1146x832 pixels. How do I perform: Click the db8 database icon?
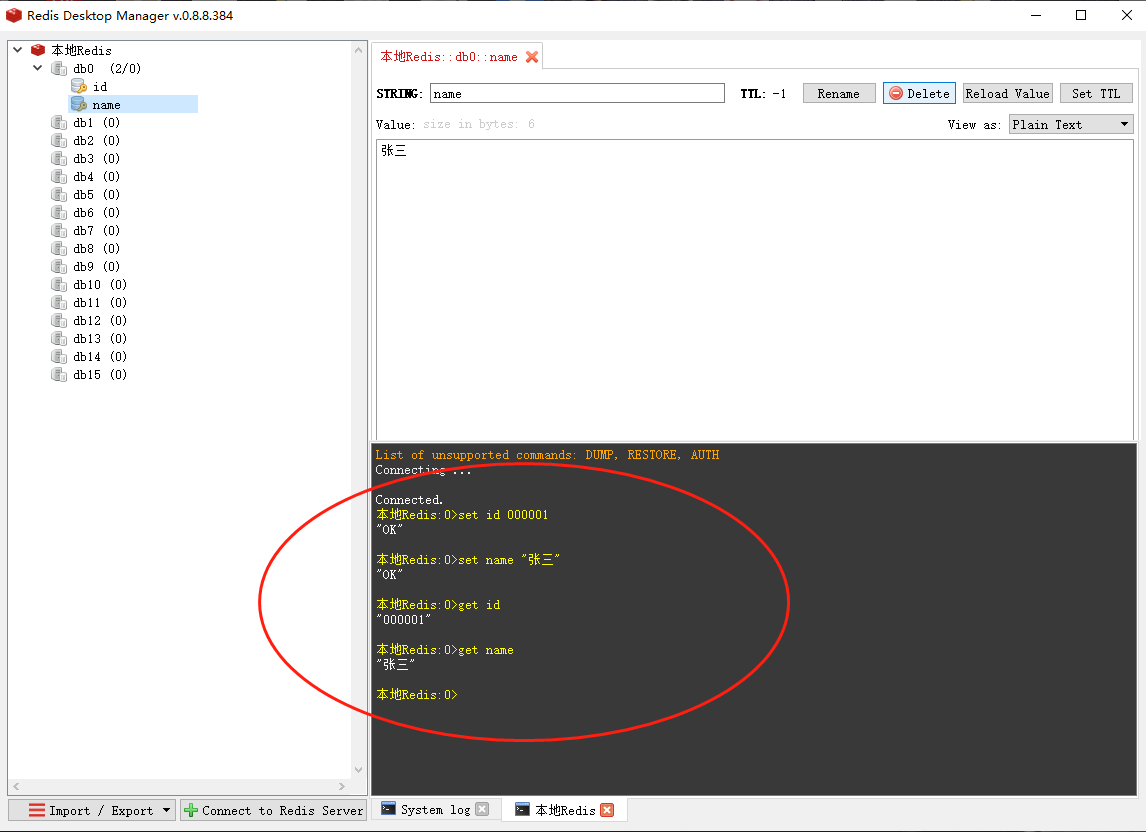pyautogui.click(x=59, y=249)
